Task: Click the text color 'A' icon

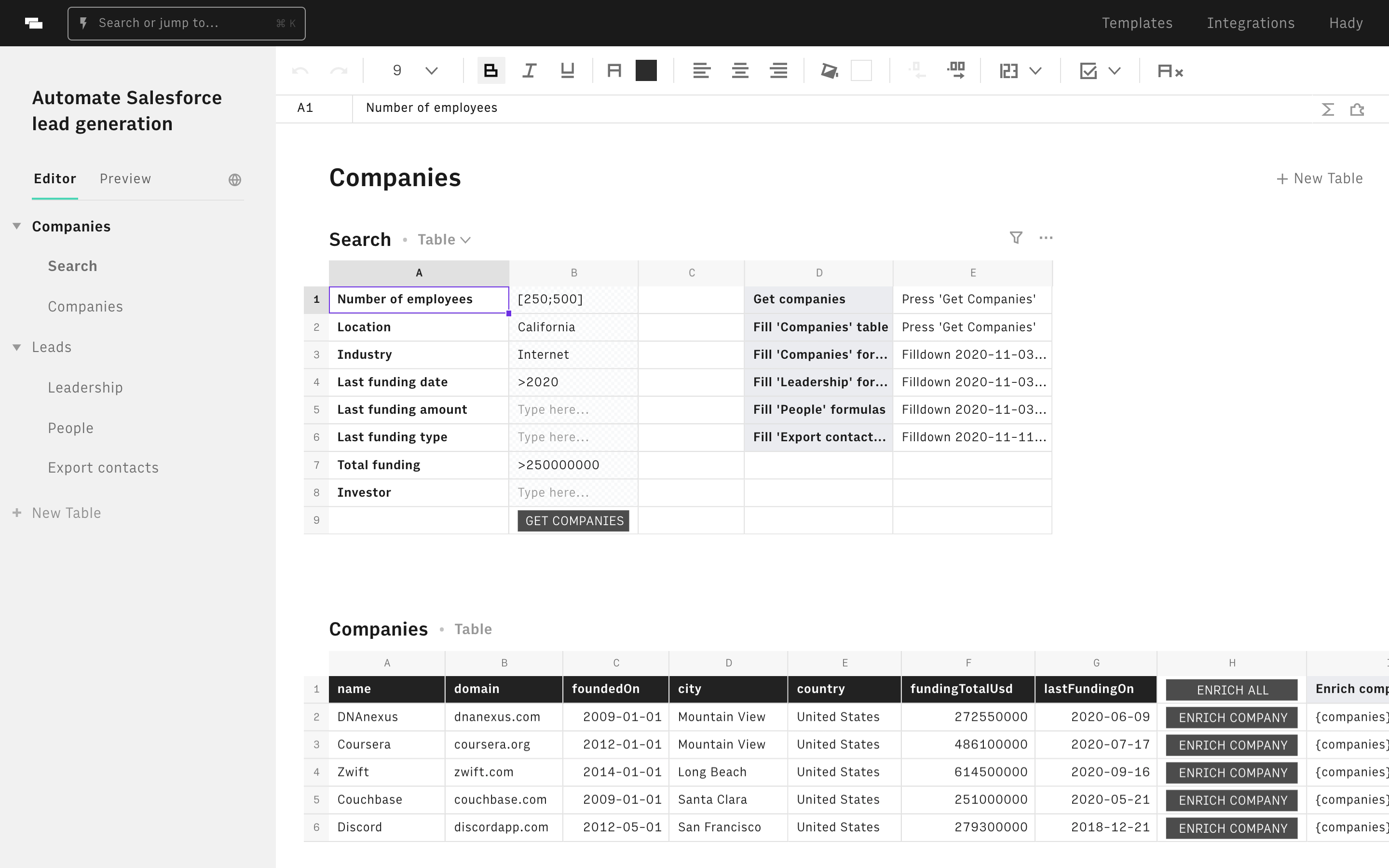Action: (614, 70)
